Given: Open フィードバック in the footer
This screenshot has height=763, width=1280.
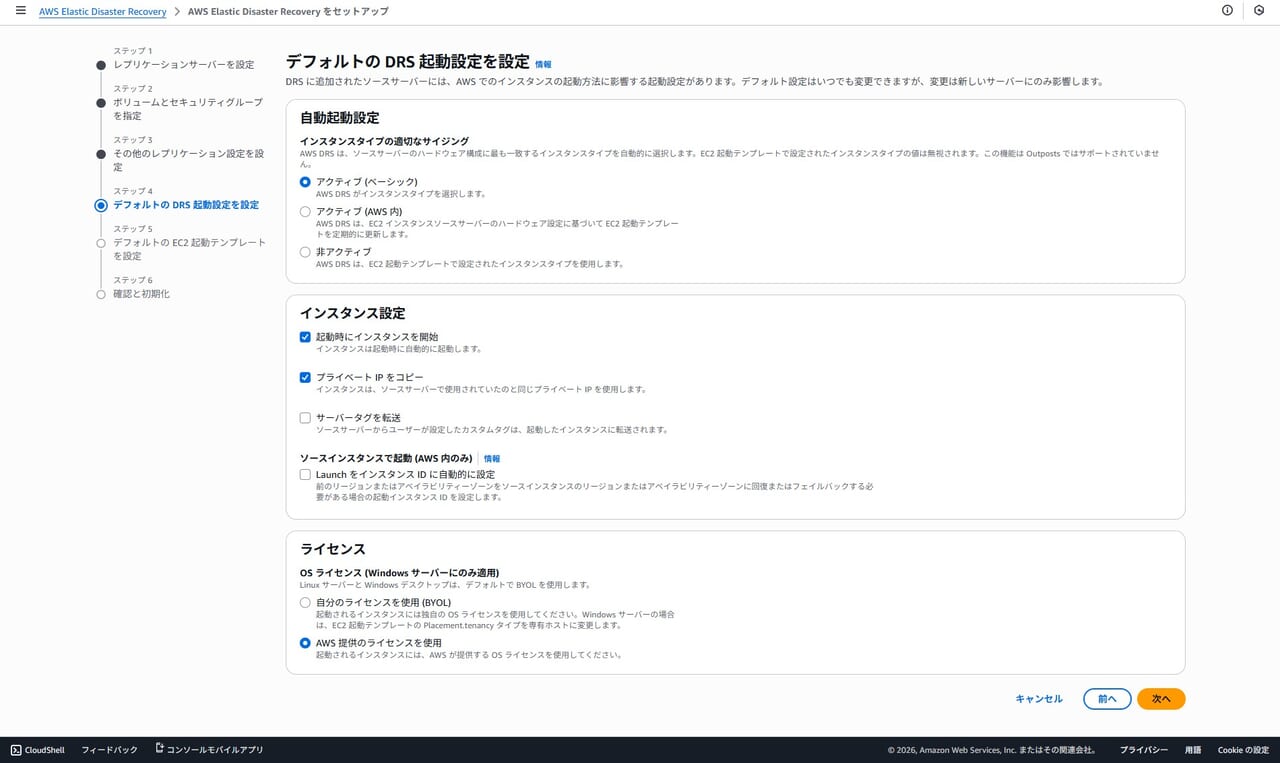Looking at the screenshot, I should pos(109,750).
